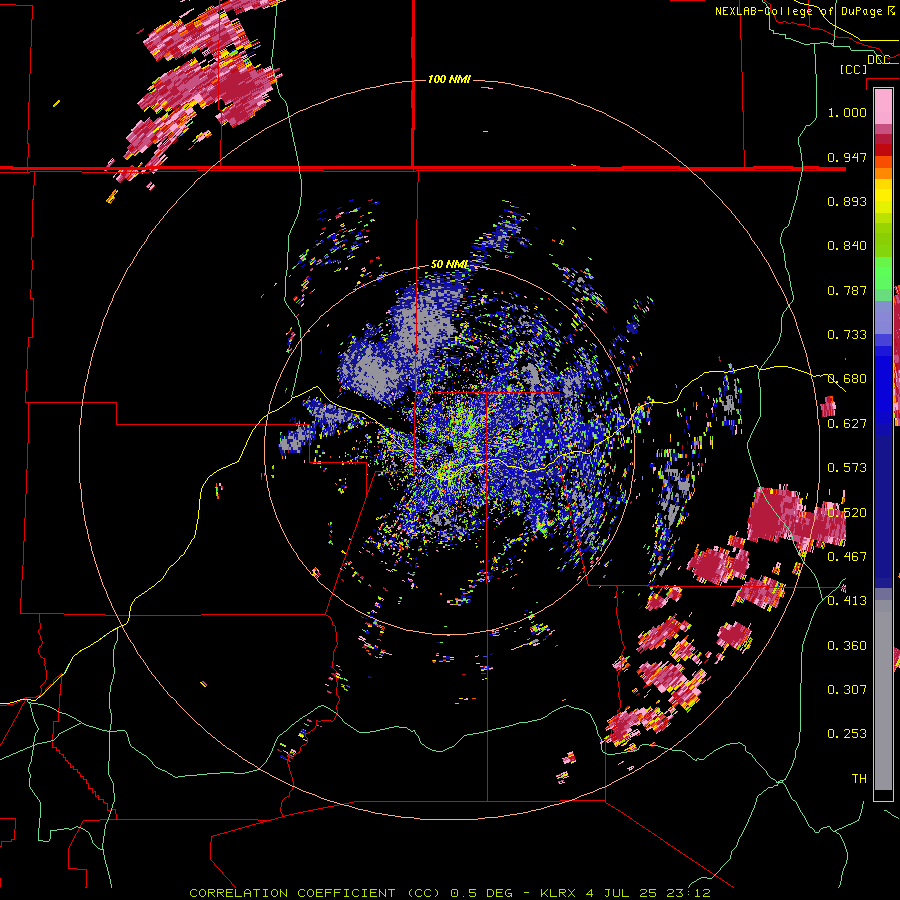Viewport: 900px width, 900px height.
Task: Select the 1.000 value on the scale
Action: 847,112
